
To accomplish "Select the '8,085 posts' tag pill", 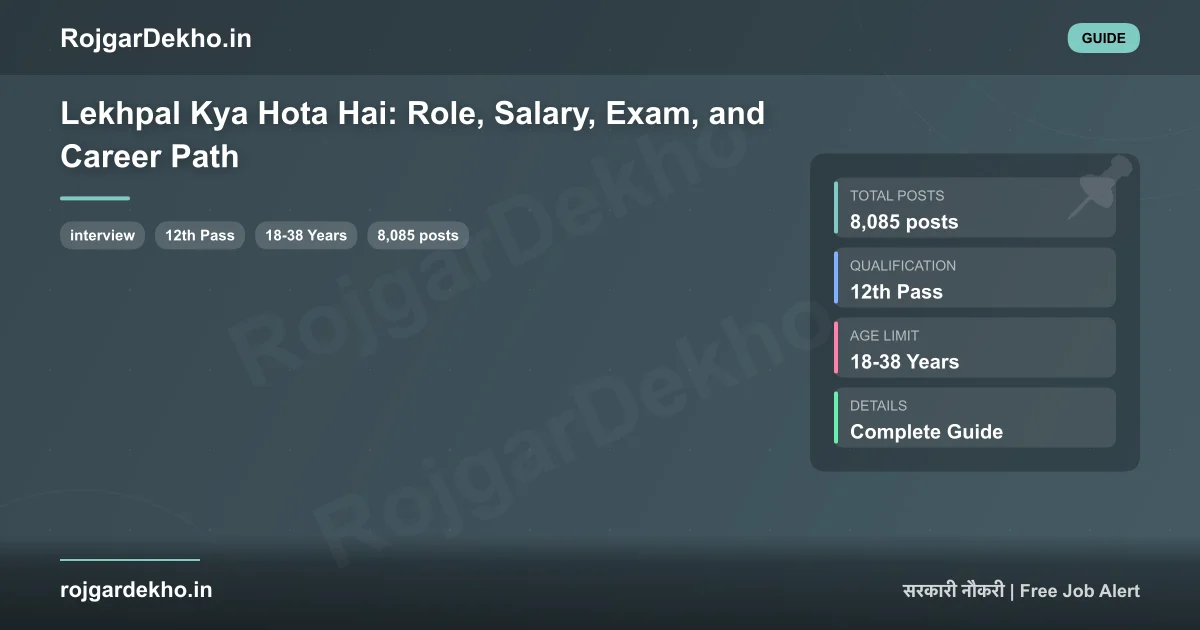I will pos(418,236).
